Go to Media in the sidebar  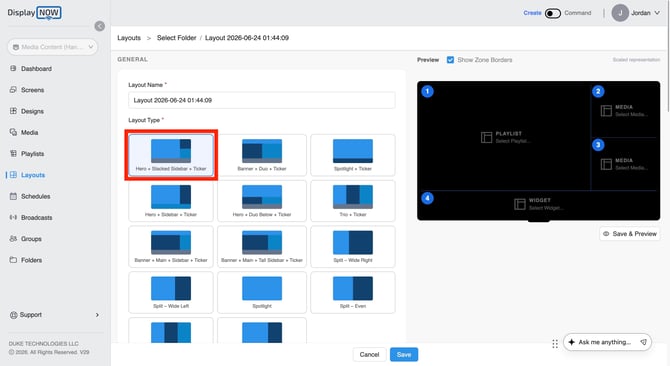coord(29,132)
